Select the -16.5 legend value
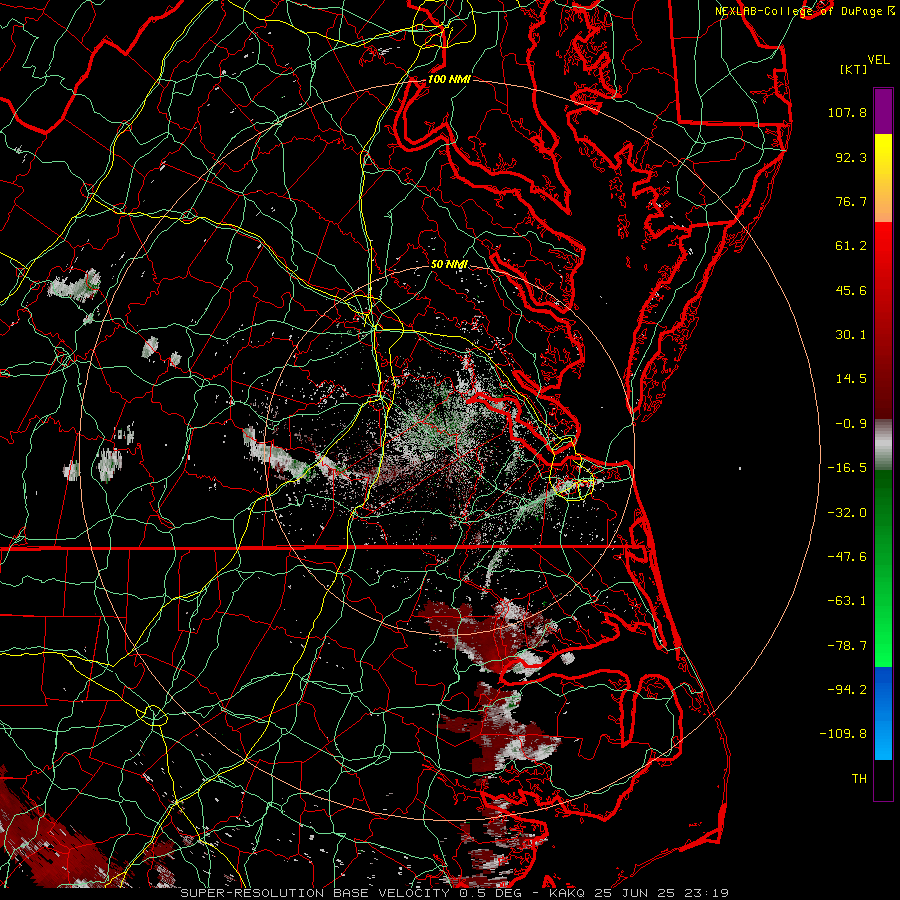900x900 pixels. tap(847, 468)
